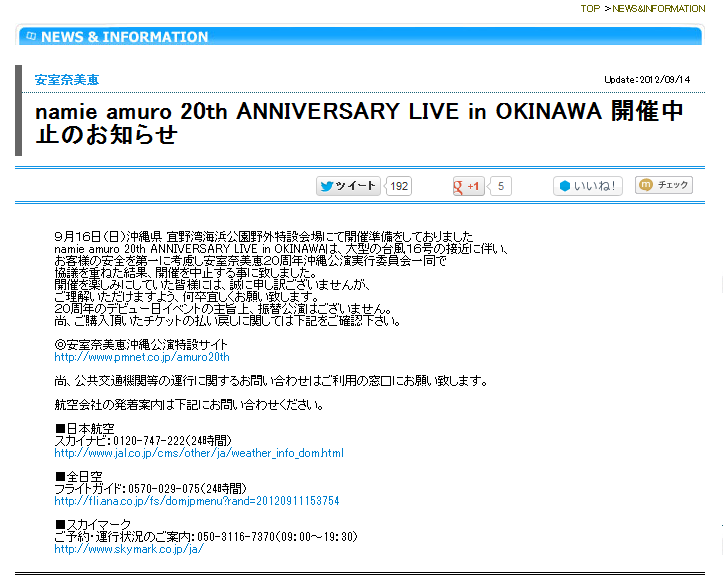Click the いいね! like button
Image resolution: width=723 pixels, height=583 pixels.
click(588, 186)
